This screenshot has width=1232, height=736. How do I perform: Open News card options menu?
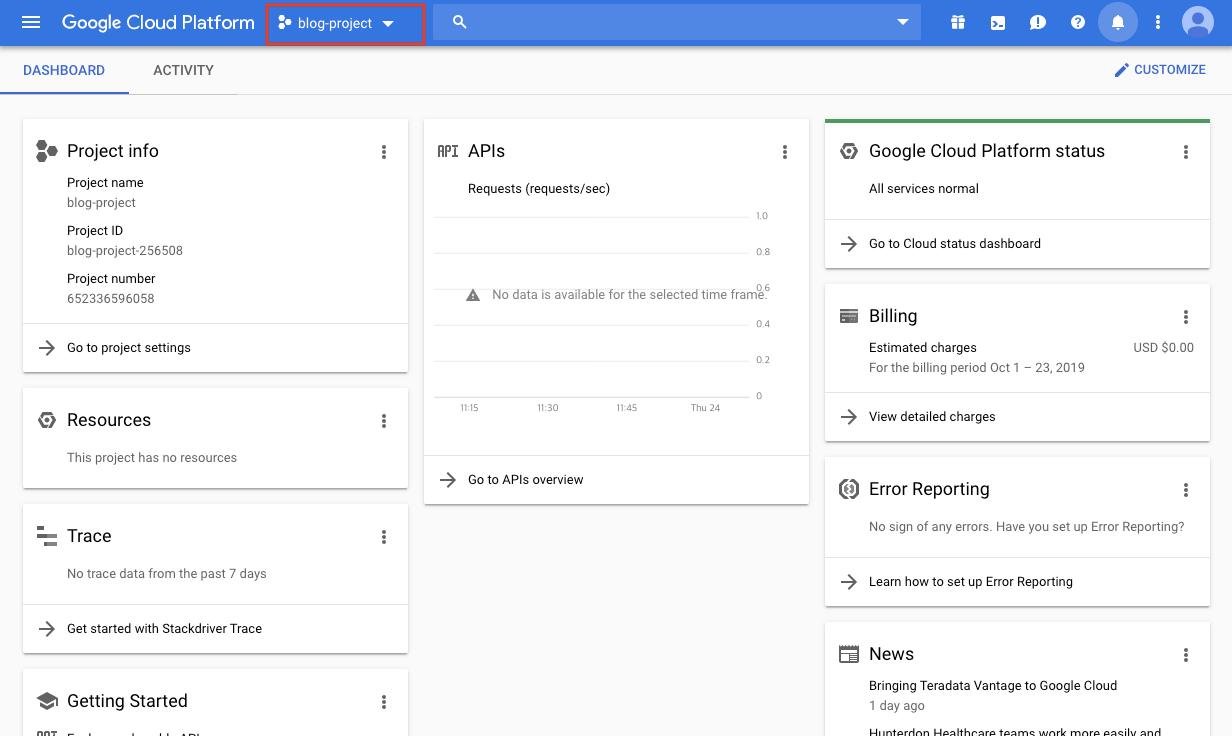pyautogui.click(x=1186, y=655)
